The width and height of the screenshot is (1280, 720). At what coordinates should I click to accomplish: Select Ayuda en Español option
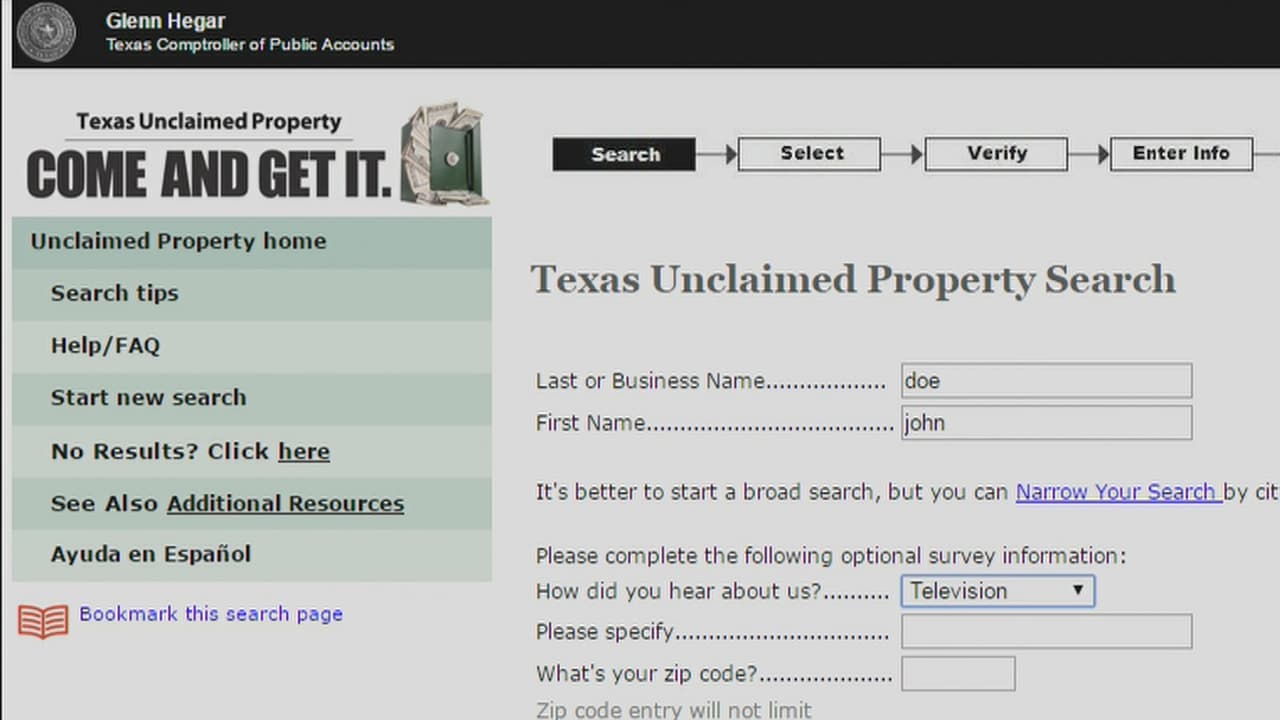point(151,554)
